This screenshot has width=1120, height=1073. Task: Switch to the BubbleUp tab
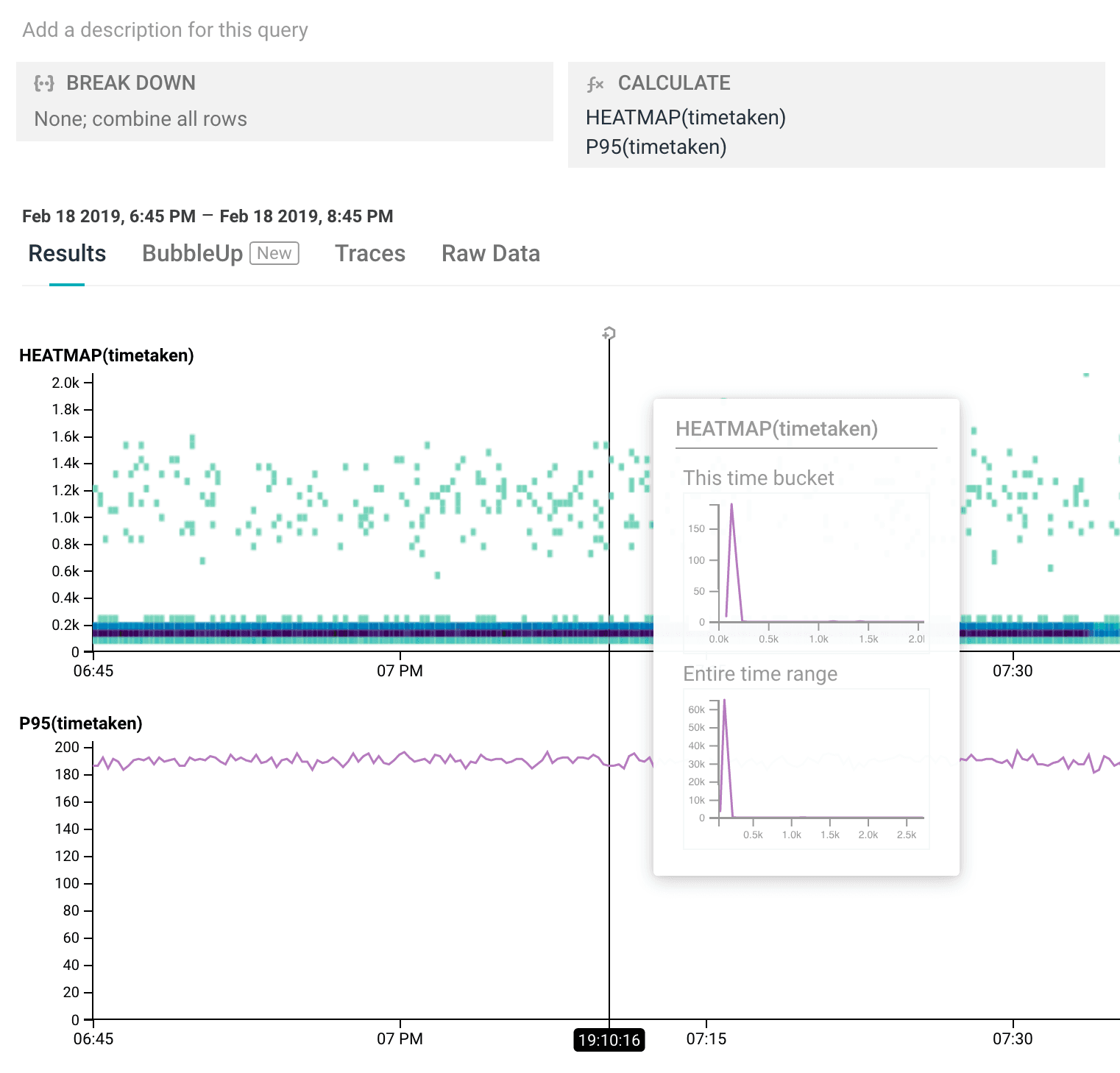click(x=192, y=253)
